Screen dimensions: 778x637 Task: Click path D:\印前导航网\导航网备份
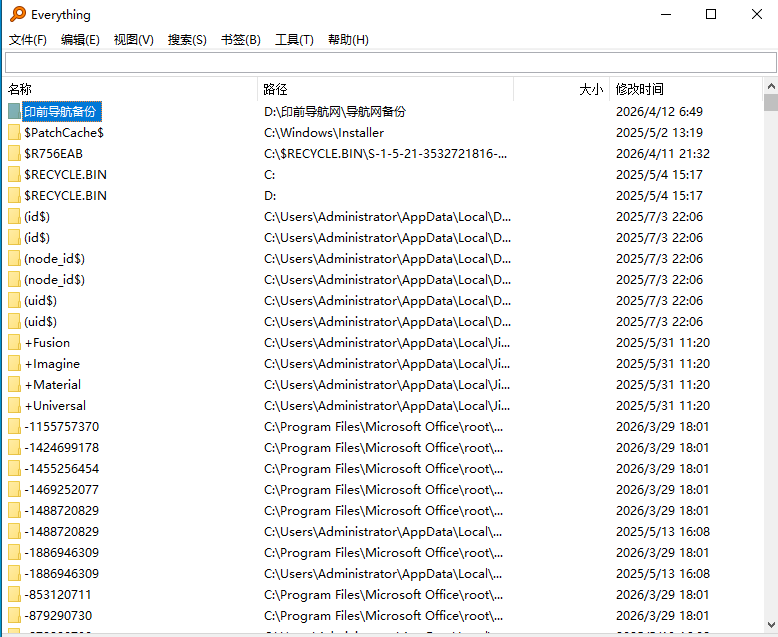tap(335, 112)
